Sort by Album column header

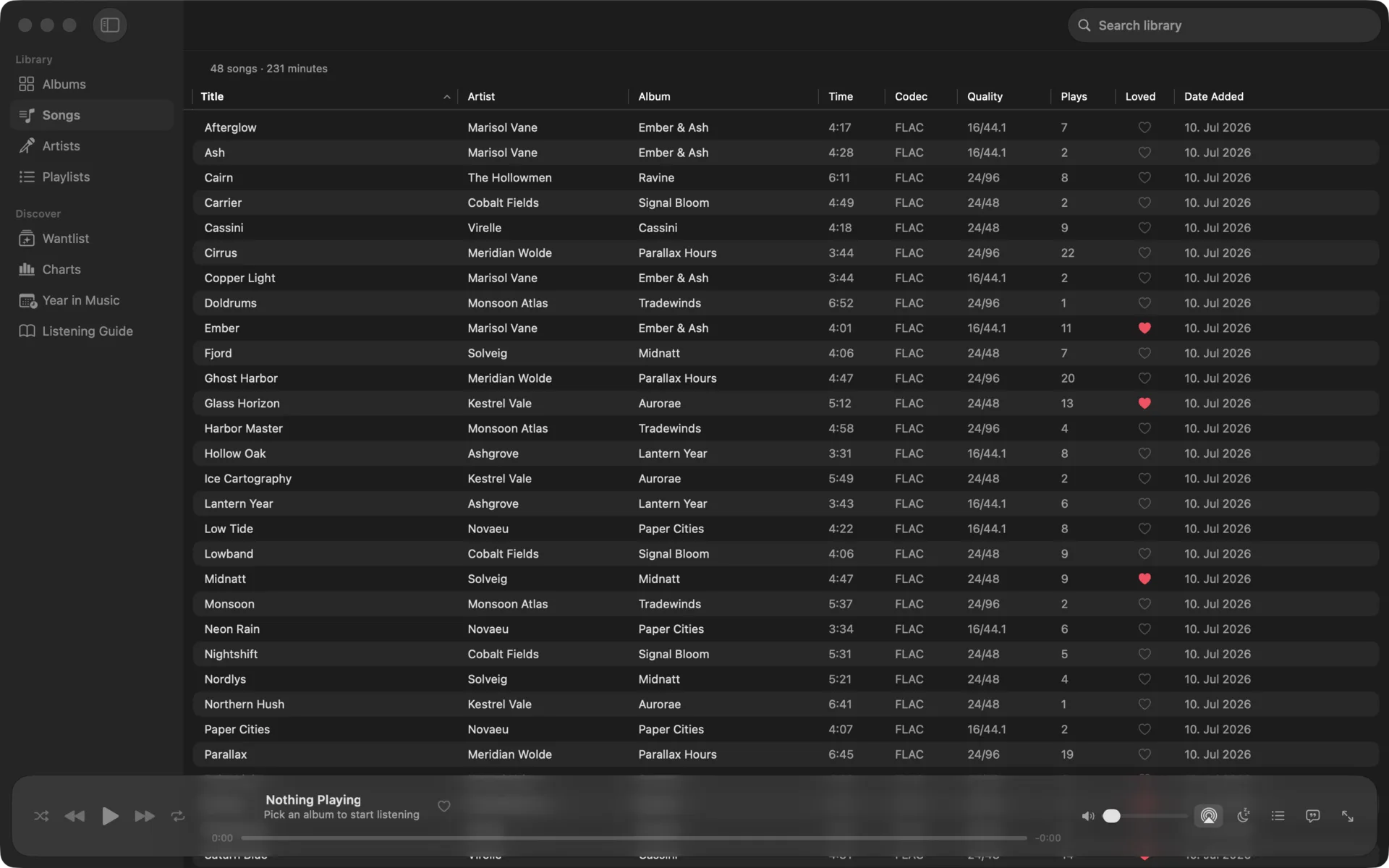(x=654, y=96)
